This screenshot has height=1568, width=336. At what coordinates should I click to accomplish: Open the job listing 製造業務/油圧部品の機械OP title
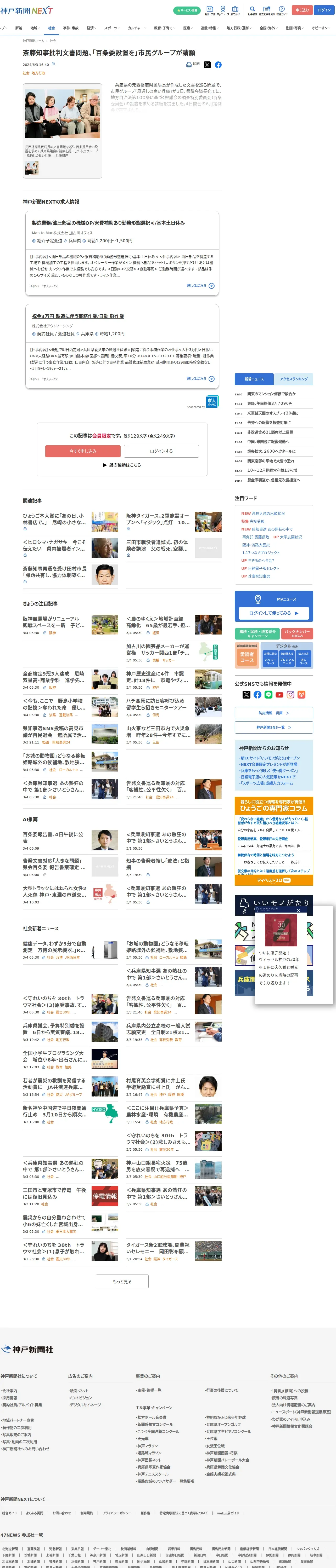(x=109, y=223)
